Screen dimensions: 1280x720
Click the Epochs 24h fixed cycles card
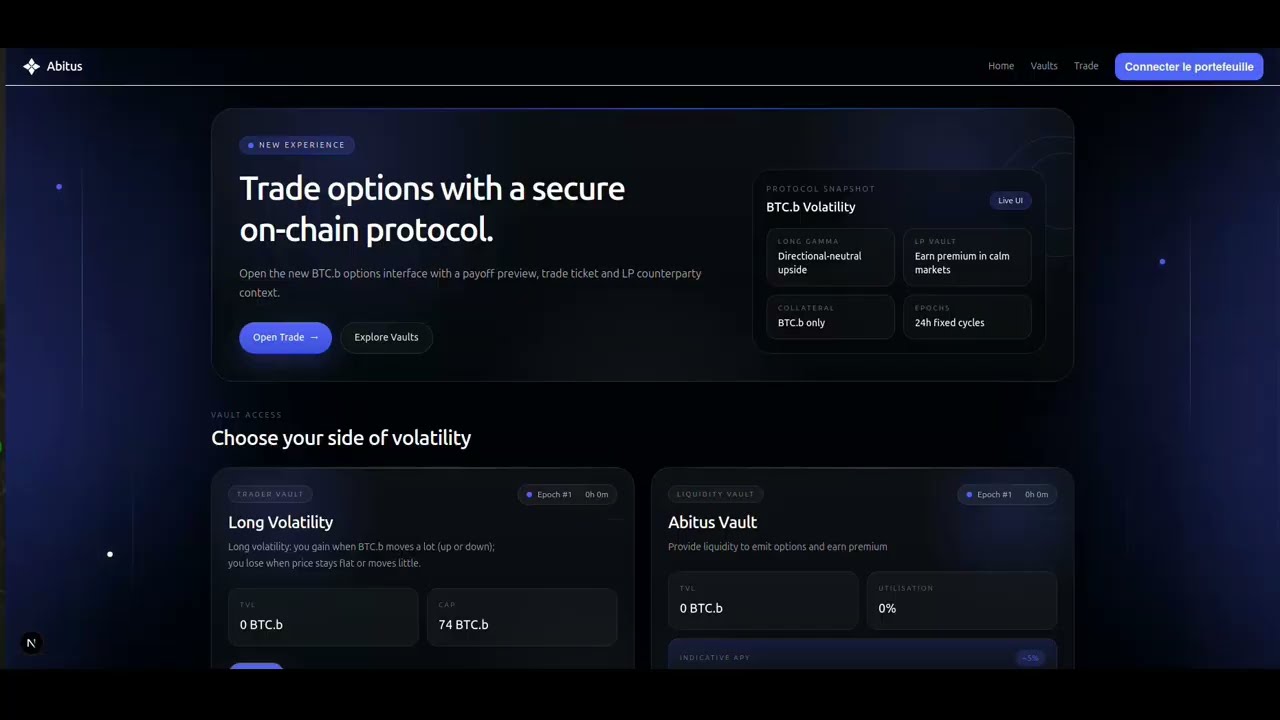967,317
